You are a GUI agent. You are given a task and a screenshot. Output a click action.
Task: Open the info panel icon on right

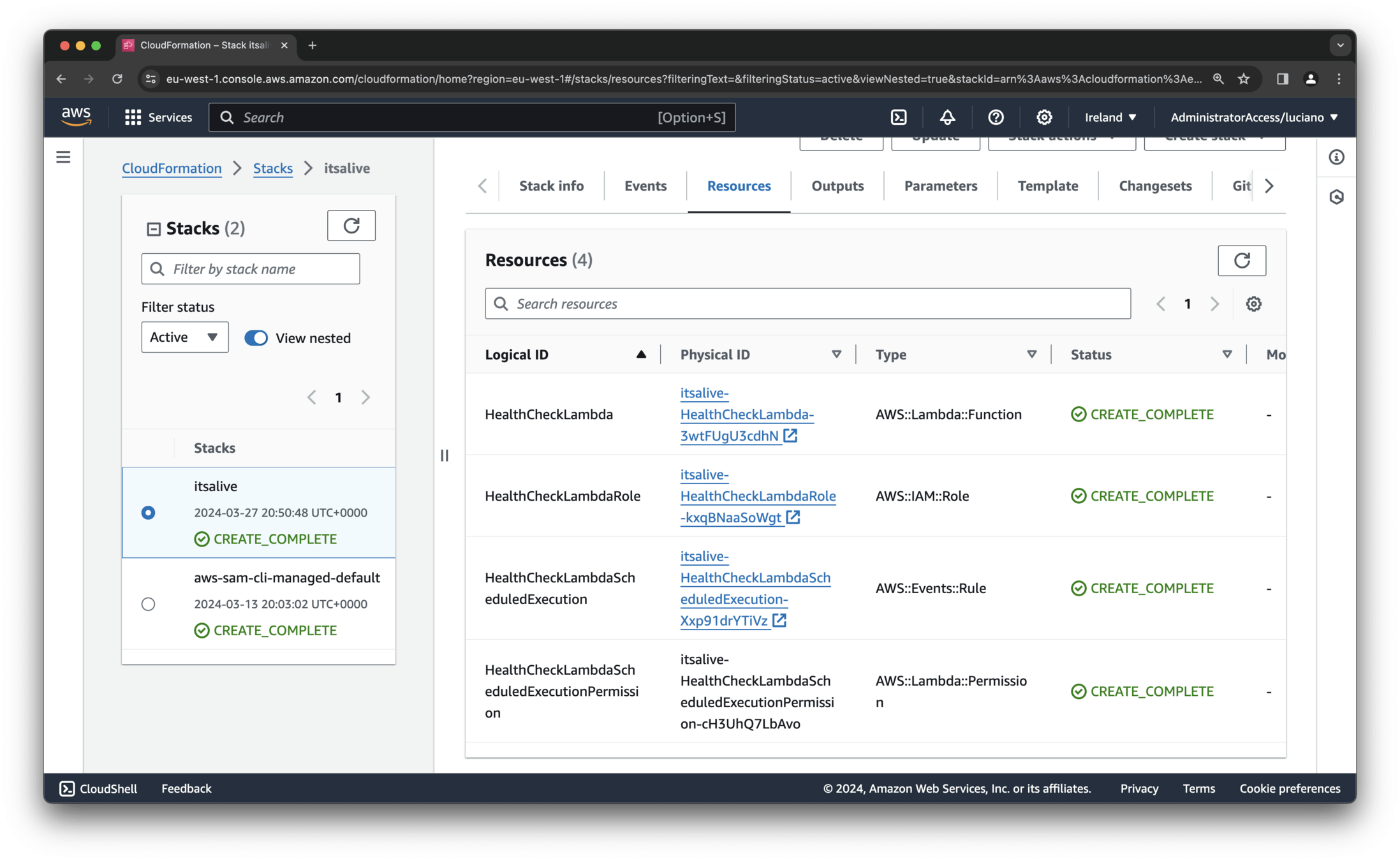[1336, 157]
